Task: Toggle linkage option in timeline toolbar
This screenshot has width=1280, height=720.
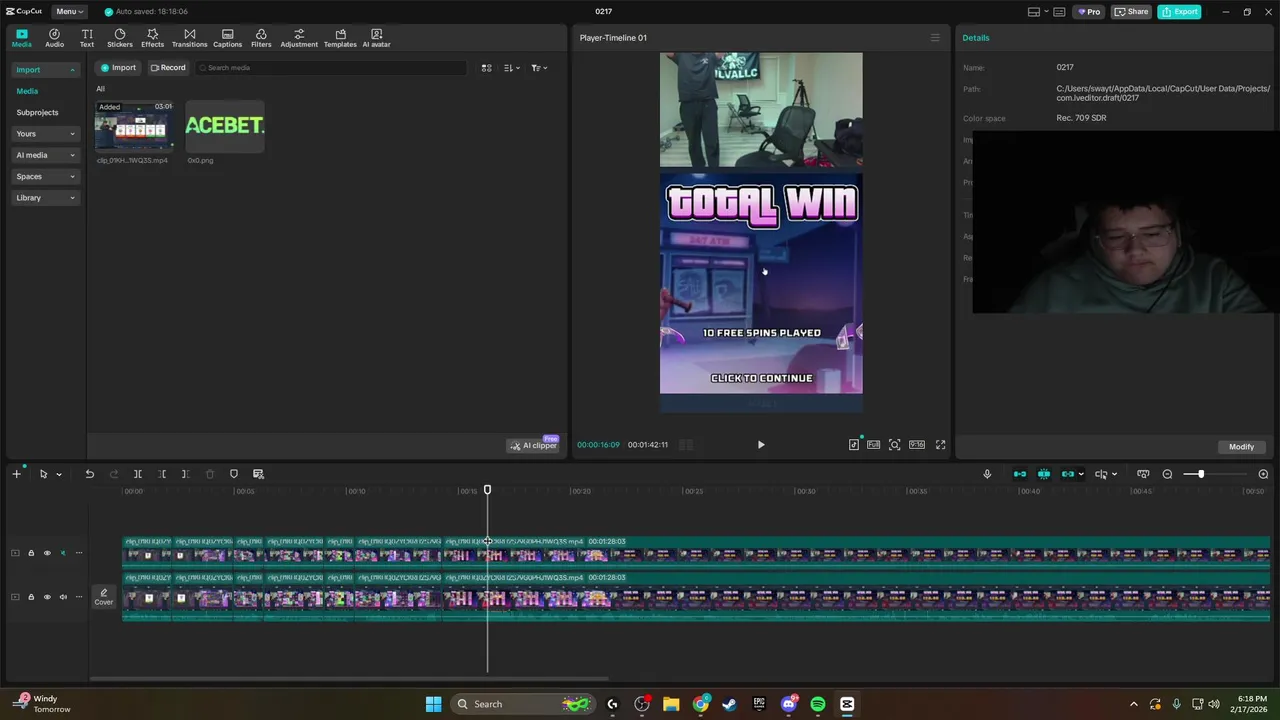Action: pyautogui.click(x=1068, y=474)
